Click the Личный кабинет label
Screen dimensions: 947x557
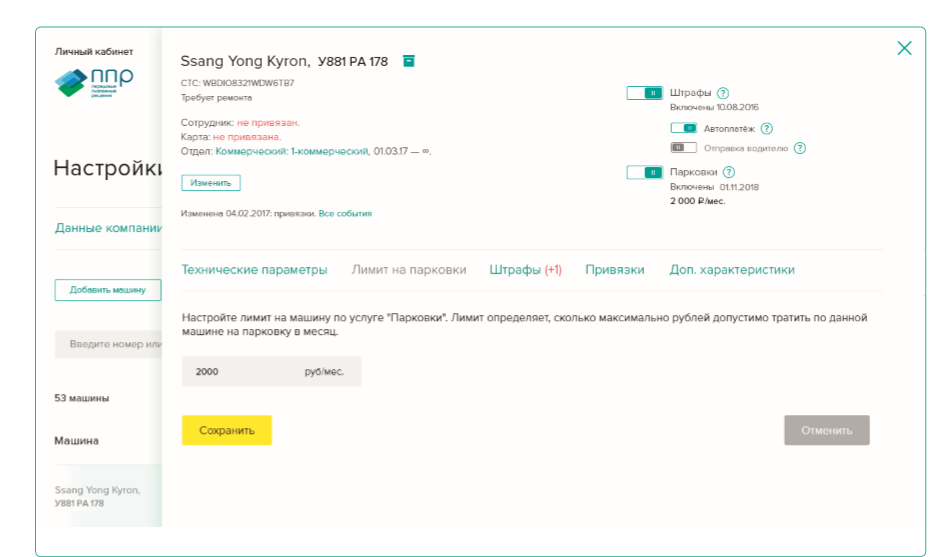(x=94, y=51)
